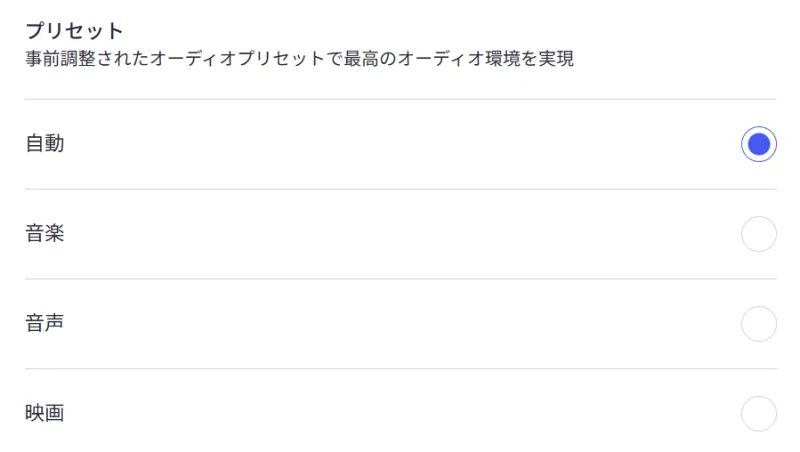Screen dimensions: 800x452
Task: Choose the 映画 preset radio button
Action: click(758, 414)
